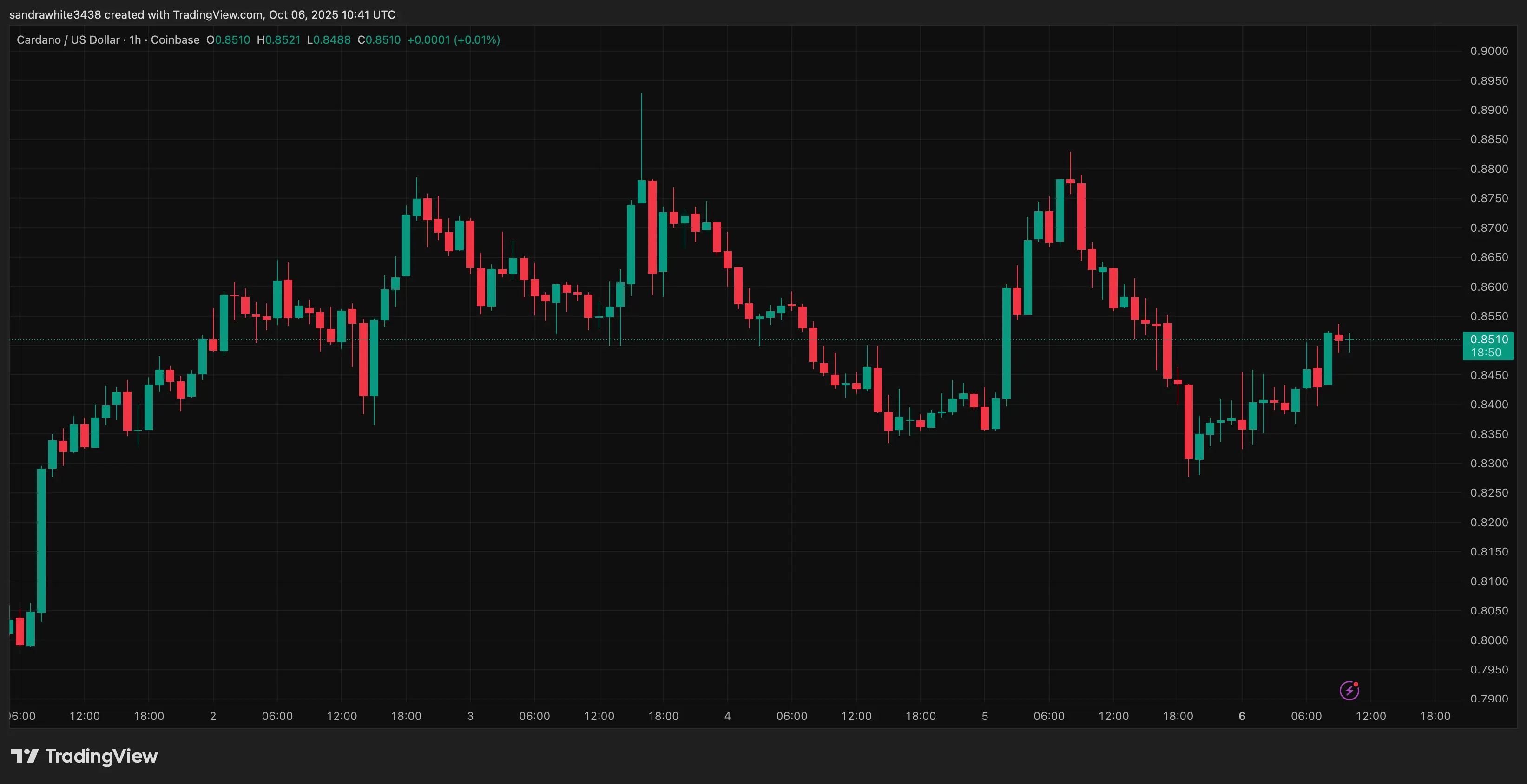Click the countdown timer 18:50 under price
The image size is (1527, 784).
click(x=1486, y=353)
